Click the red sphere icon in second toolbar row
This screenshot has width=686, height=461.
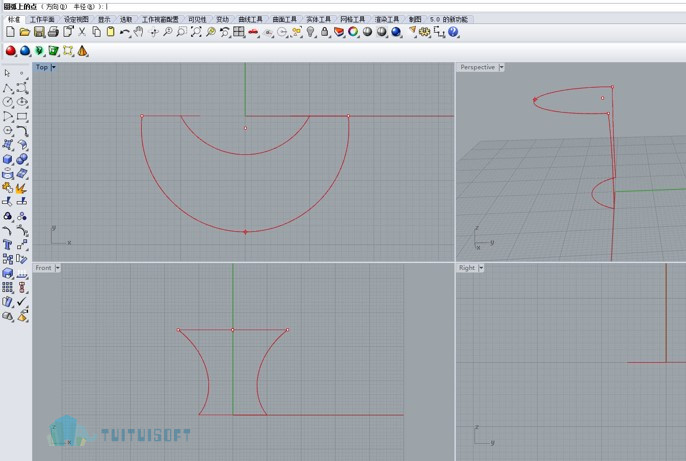[10, 51]
